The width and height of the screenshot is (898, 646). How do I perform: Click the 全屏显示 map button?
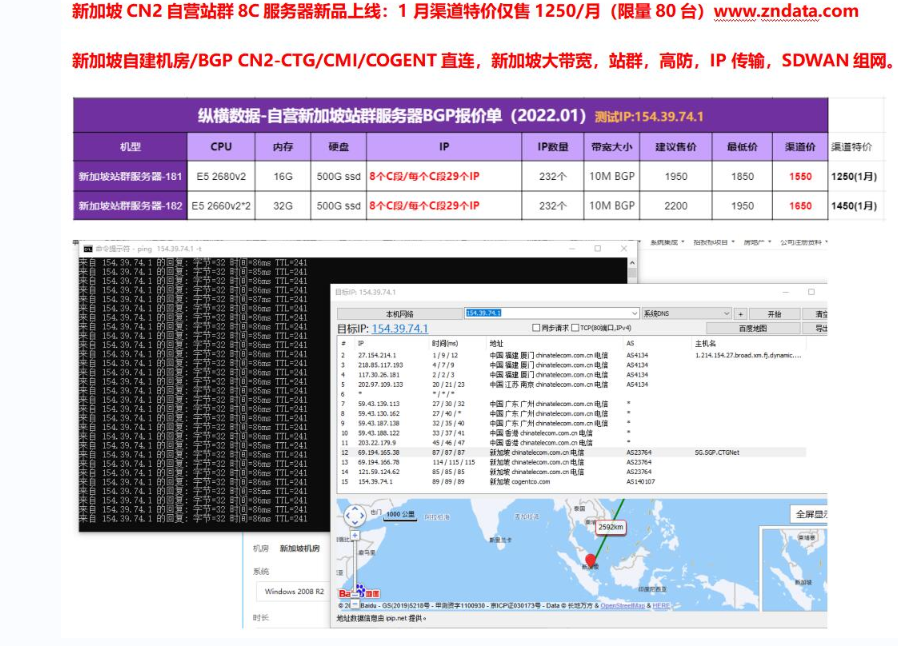click(x=809, y=514)
